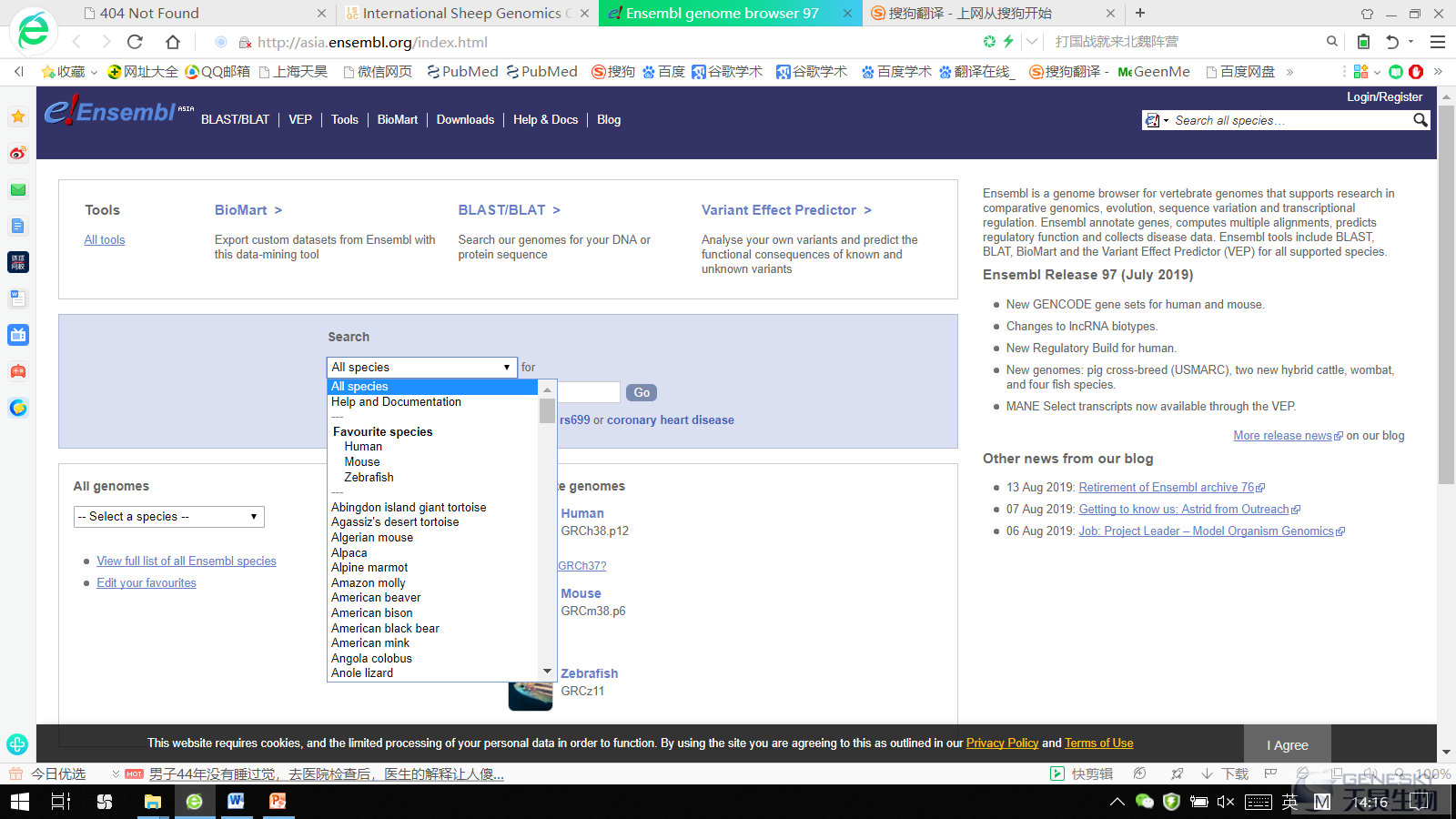Screen dimensions: 1456x819
Task: Click the Go search button
Action: click(642, 392)
